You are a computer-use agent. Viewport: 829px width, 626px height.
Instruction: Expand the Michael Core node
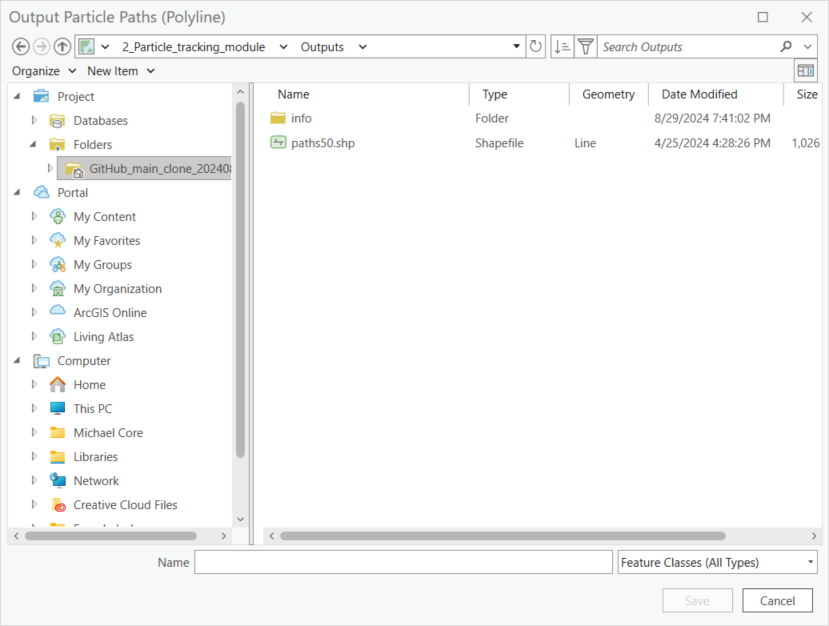point(34,432)
